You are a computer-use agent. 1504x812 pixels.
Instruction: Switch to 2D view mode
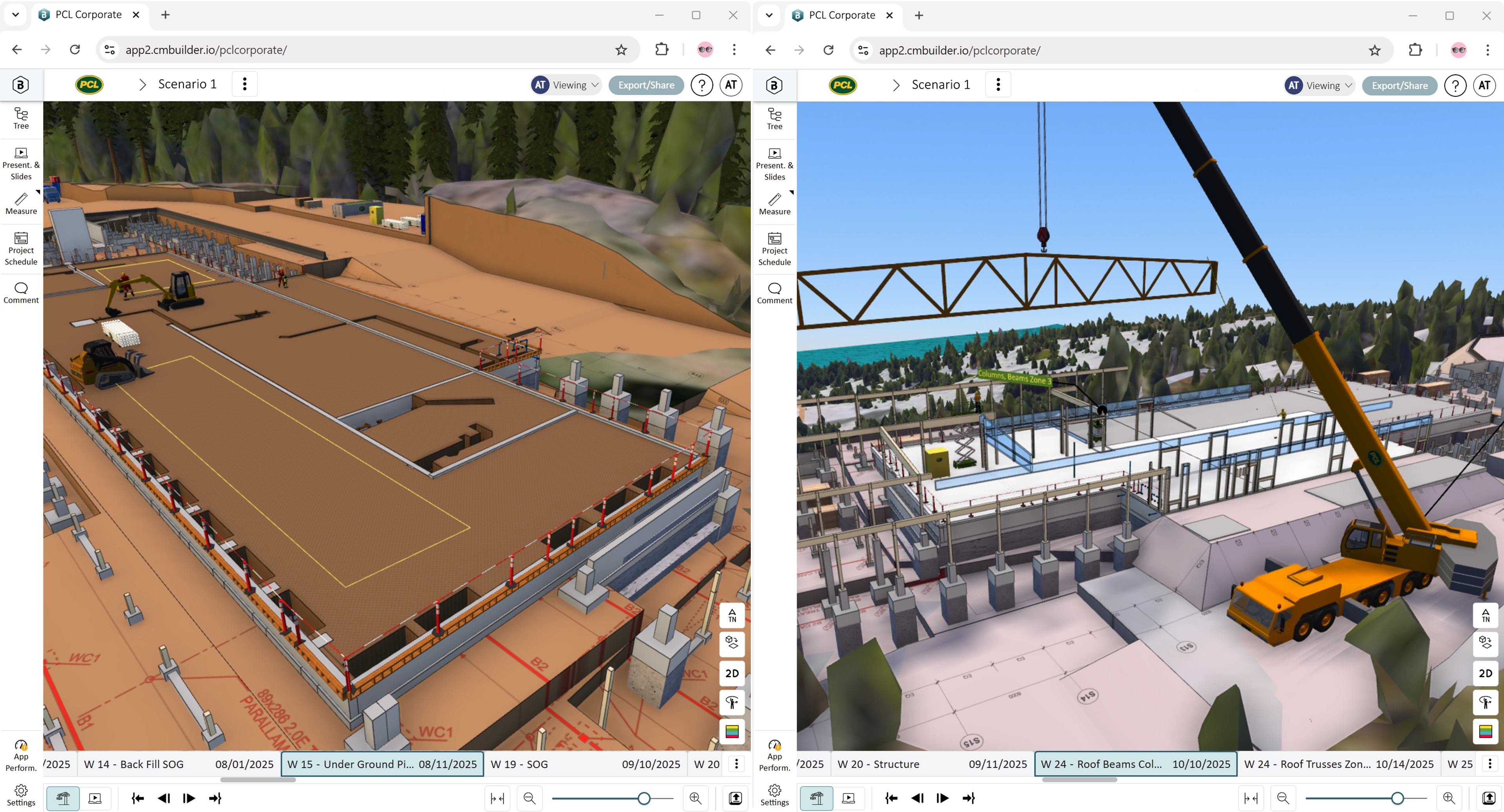point(732,673)
